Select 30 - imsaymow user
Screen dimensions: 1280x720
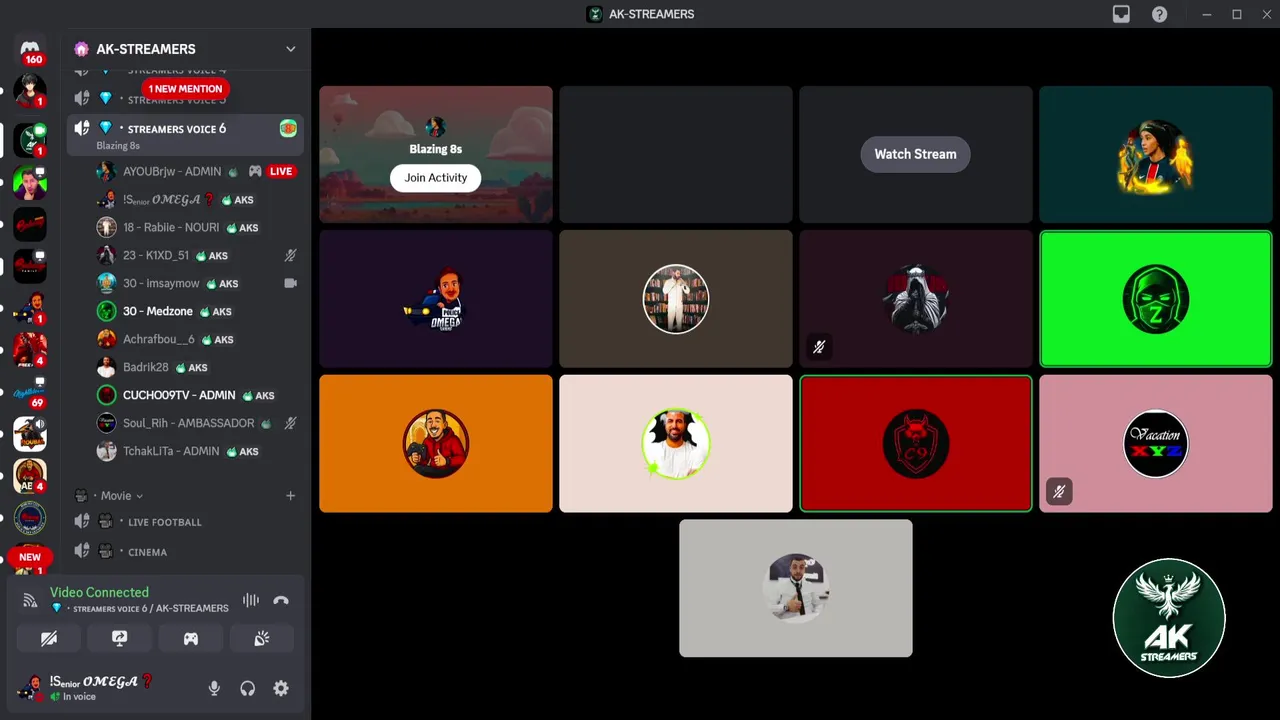(x=197, y=283)
